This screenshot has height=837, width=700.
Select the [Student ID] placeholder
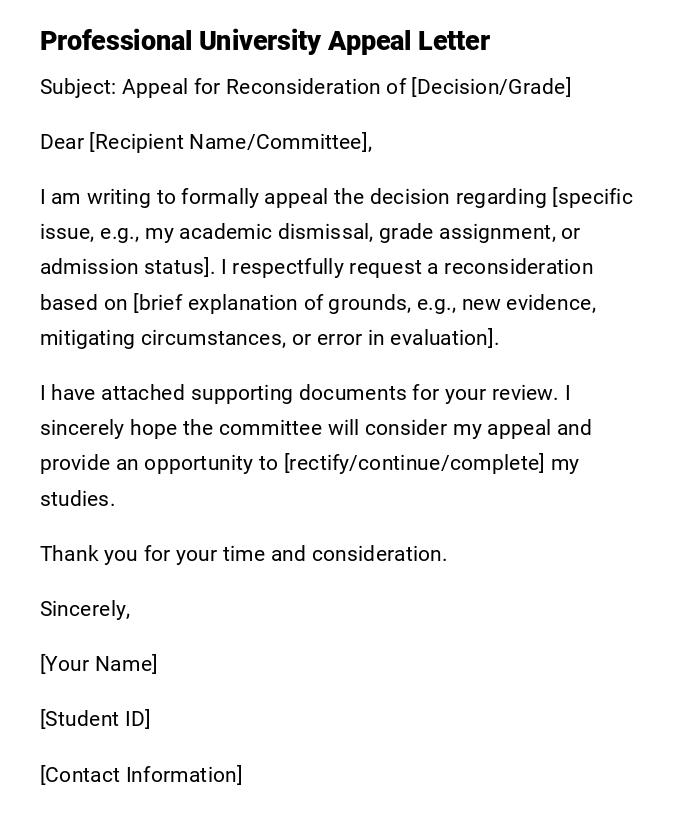(95, 719)
